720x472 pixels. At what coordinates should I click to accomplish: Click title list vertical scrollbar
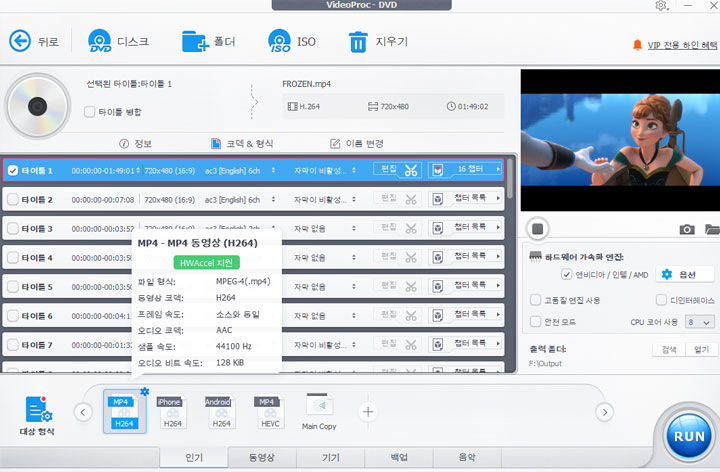pos(510,179)
